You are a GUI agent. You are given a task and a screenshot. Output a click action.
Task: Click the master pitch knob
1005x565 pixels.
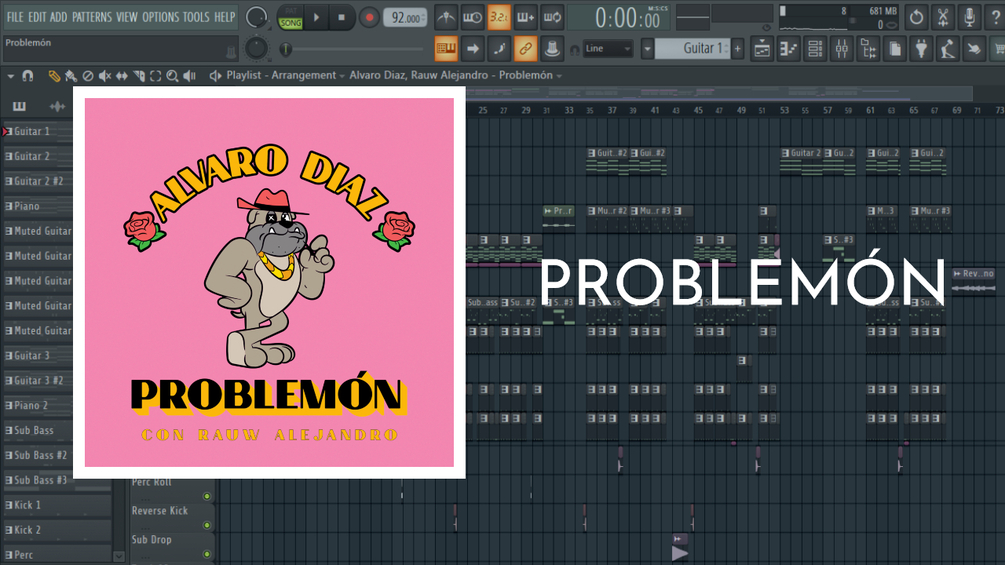coord(256,48)
